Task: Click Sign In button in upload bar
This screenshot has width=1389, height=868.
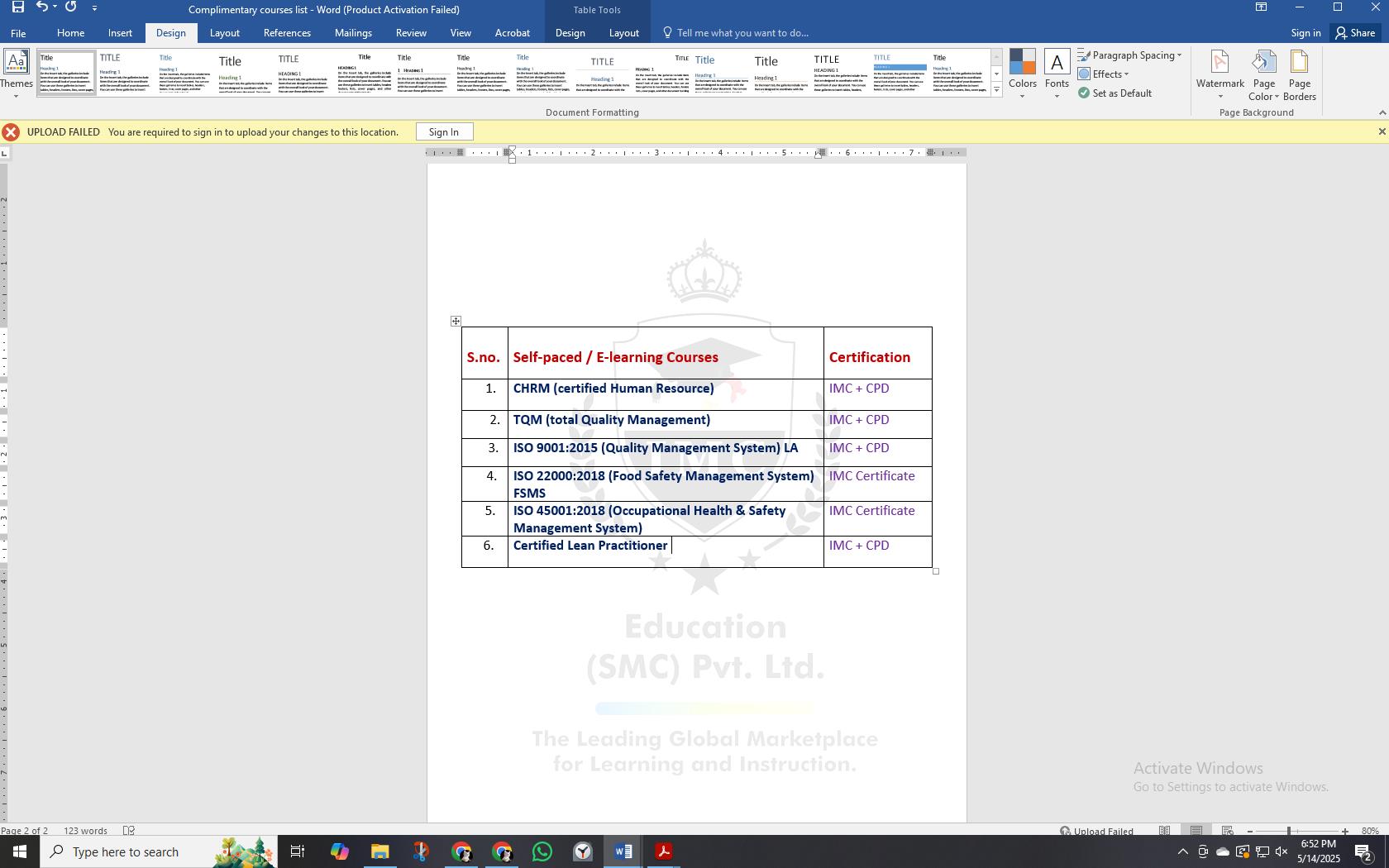Action: pos(444,132)
